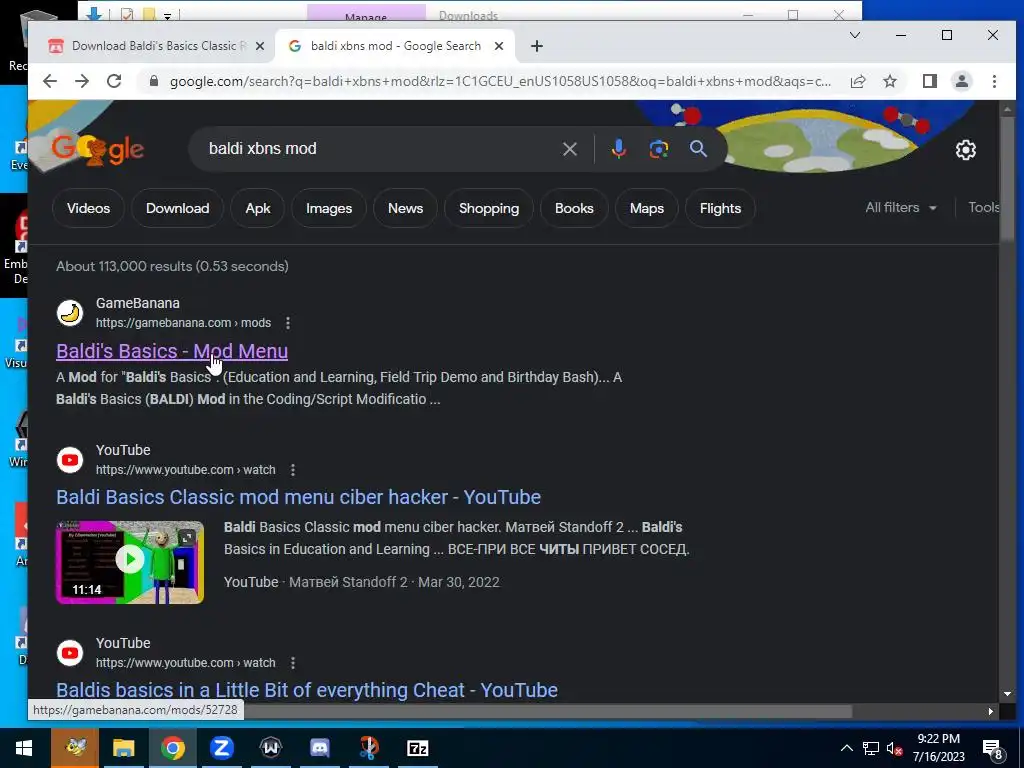Open the Windows Start menu
The height and width of the screenshot is (768, 1024).
(x=24, y=748)
